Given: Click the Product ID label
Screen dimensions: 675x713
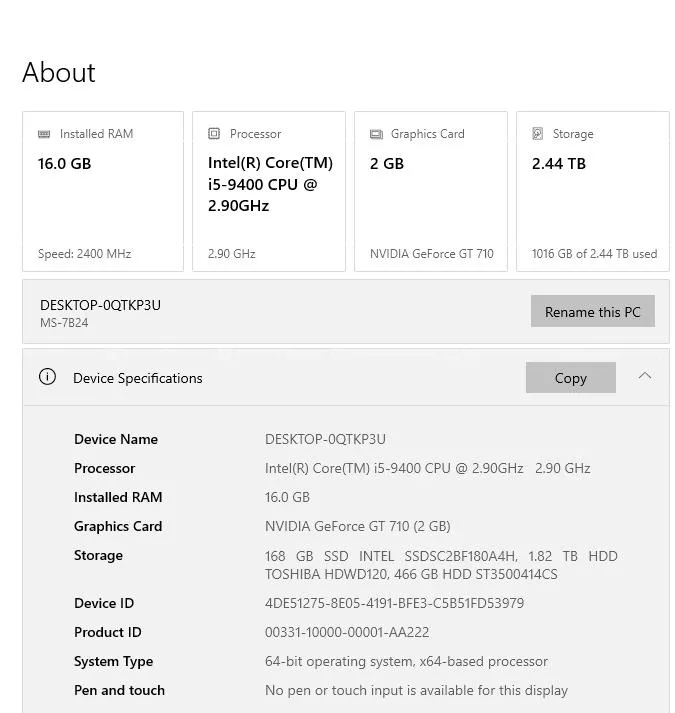Looking at the screenshot, I should click(108, 632).
